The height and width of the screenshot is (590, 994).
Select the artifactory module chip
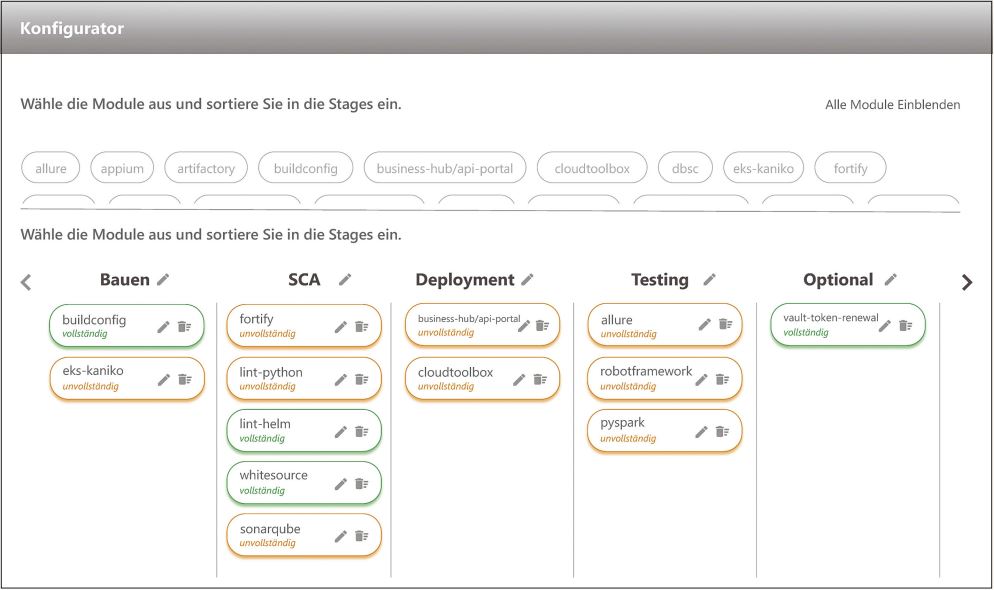pyautogui.click(x=206, y=169)
